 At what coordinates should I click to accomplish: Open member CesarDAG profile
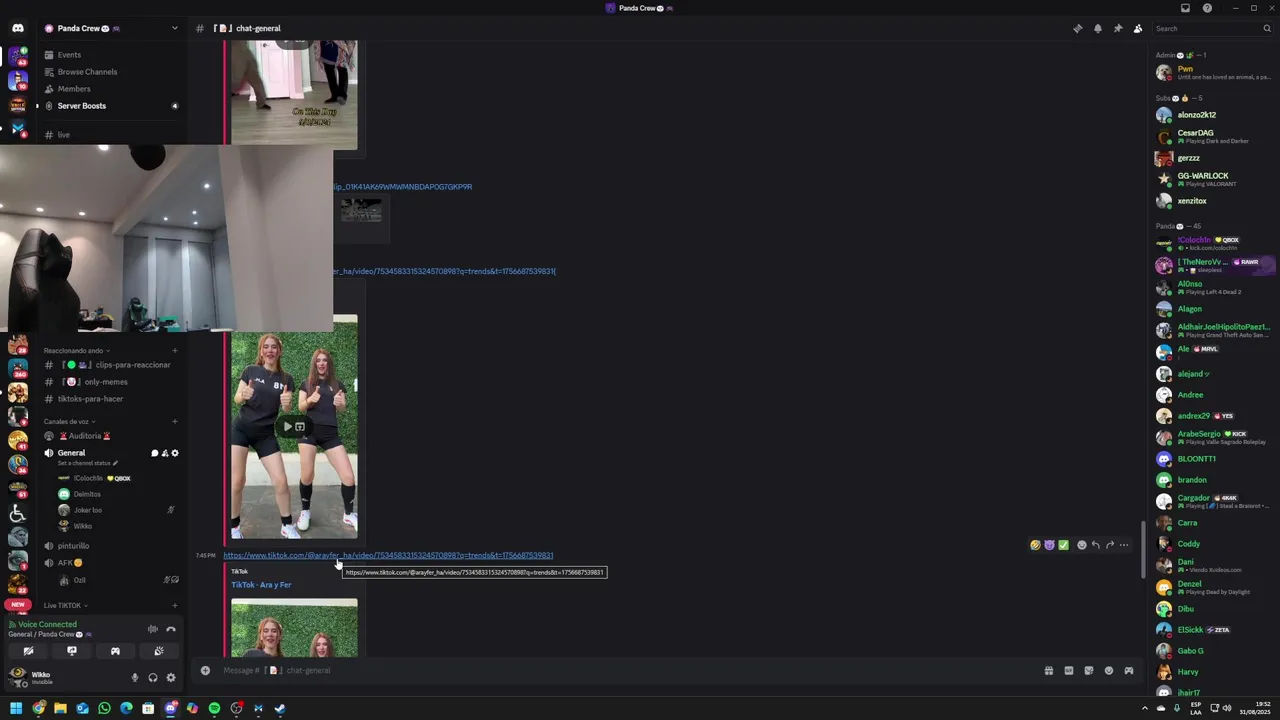tap(1212, 136)
